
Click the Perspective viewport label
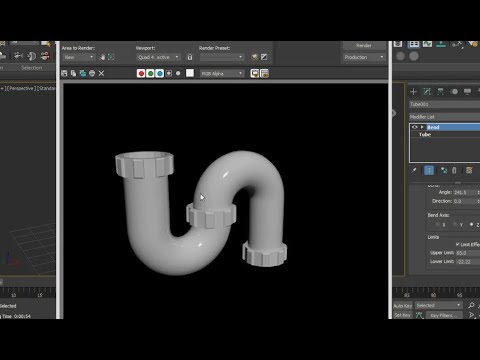[x=21, y=88]
